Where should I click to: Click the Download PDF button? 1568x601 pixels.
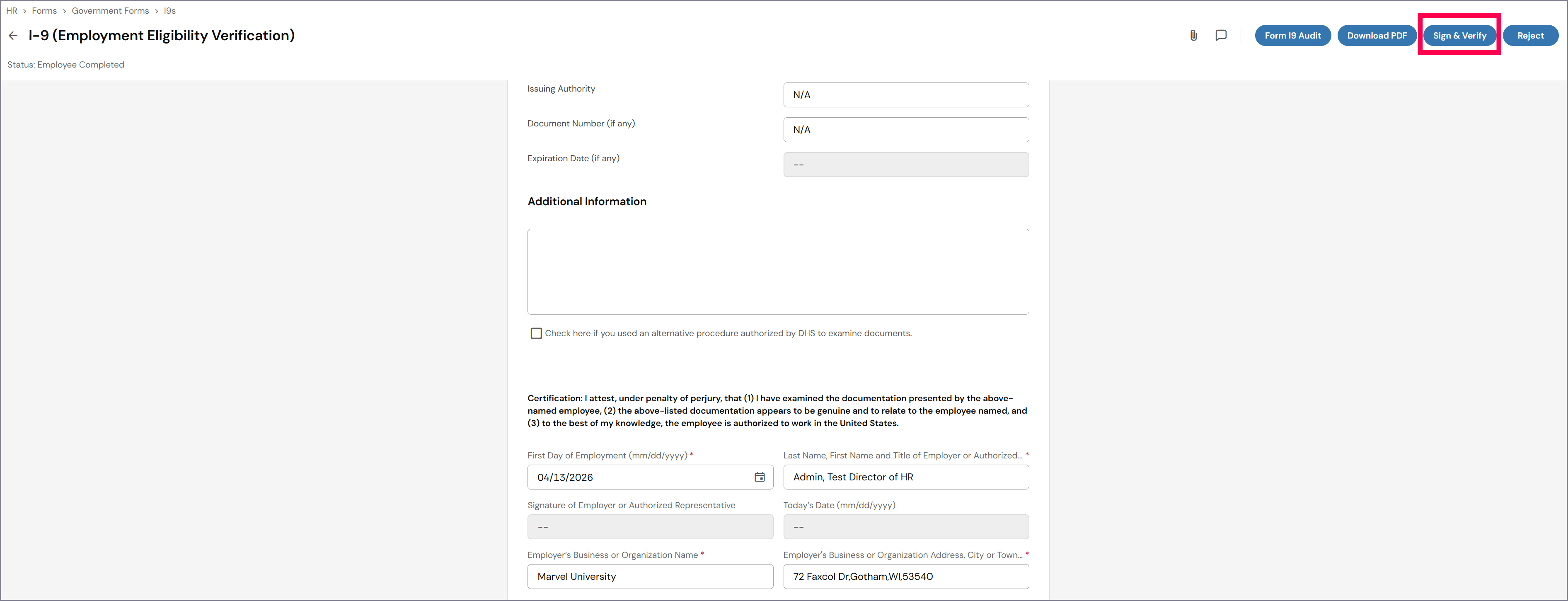[1376, 36]
